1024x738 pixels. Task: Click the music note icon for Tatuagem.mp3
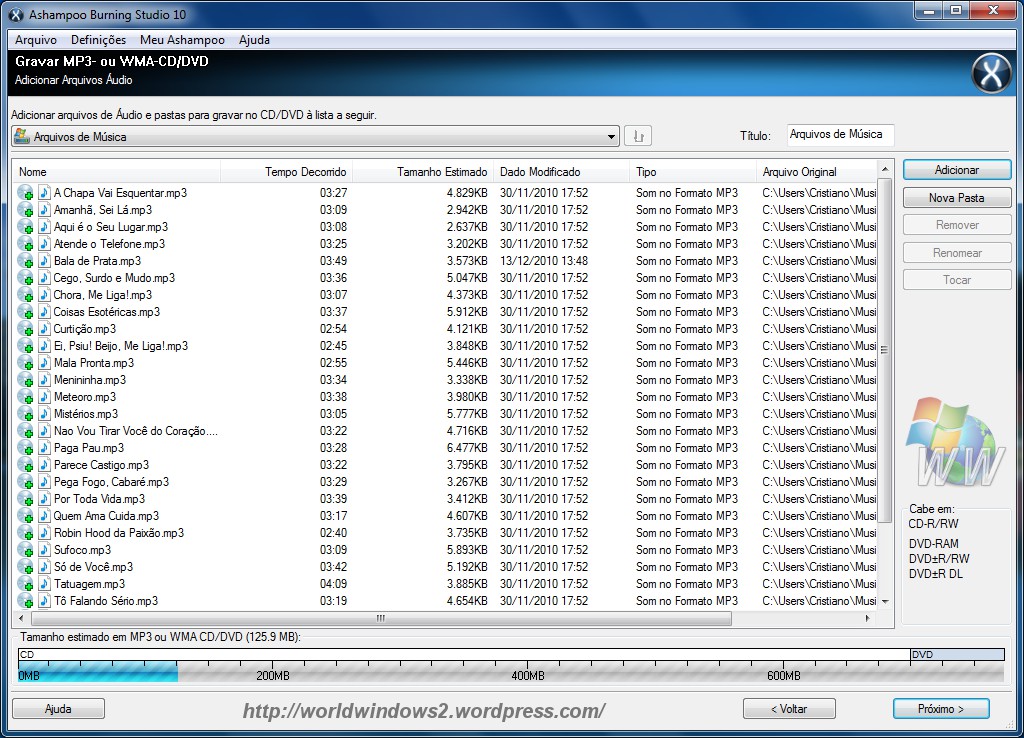[44, 584]
